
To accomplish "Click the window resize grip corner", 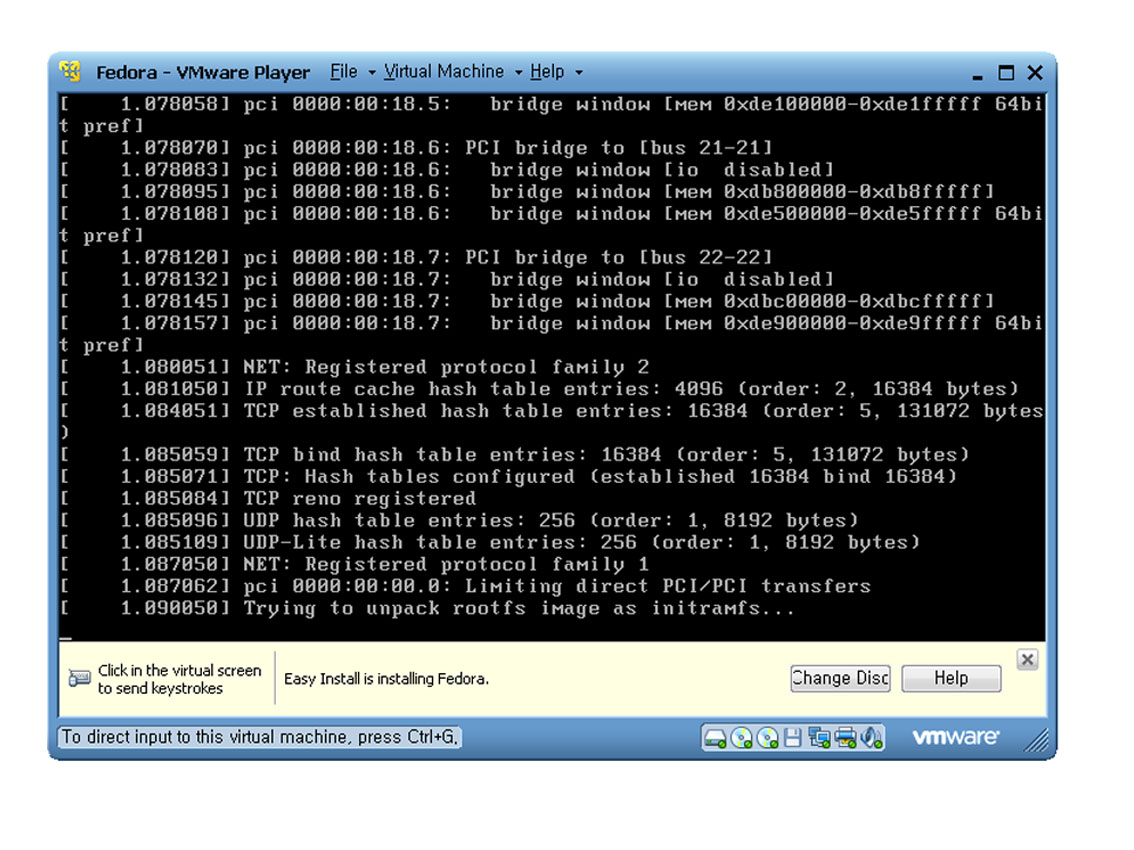I will tap(1036, 739).
